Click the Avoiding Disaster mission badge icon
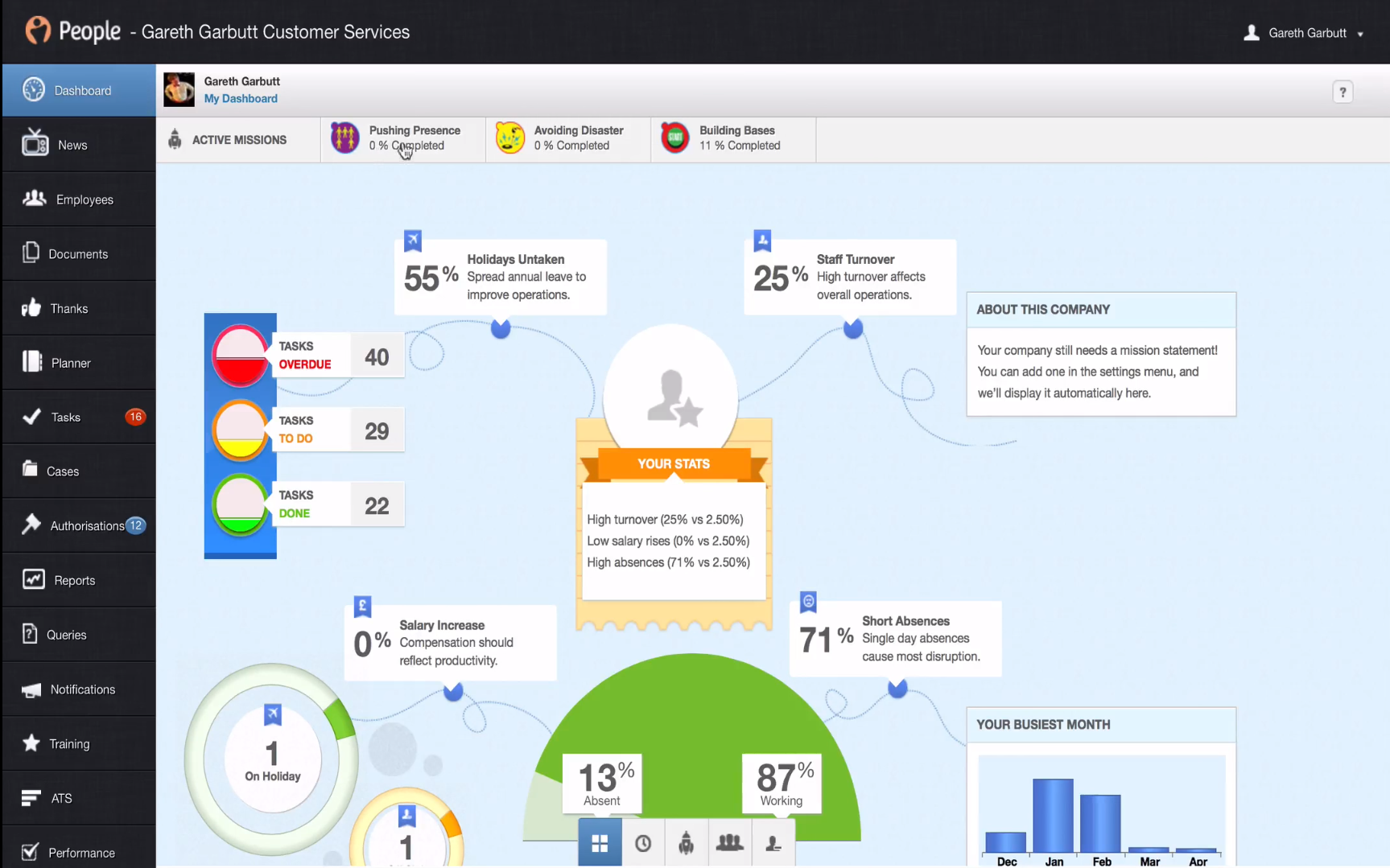This screenshot has height=868, width=1390. point(510,138)
